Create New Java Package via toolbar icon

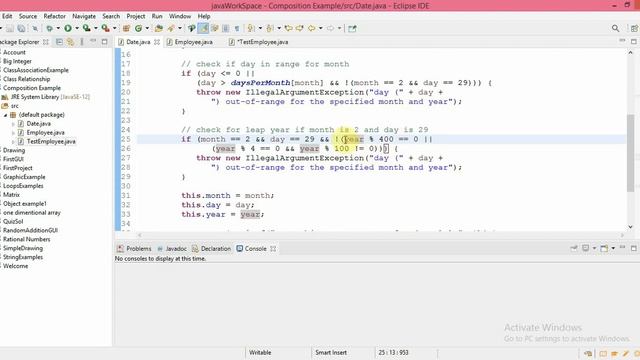point(126,28)
